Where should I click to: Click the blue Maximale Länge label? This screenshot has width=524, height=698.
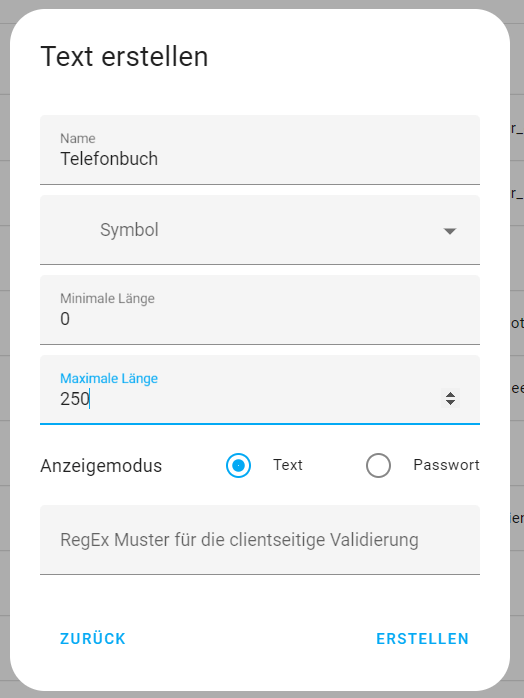(x=109, y=378)
